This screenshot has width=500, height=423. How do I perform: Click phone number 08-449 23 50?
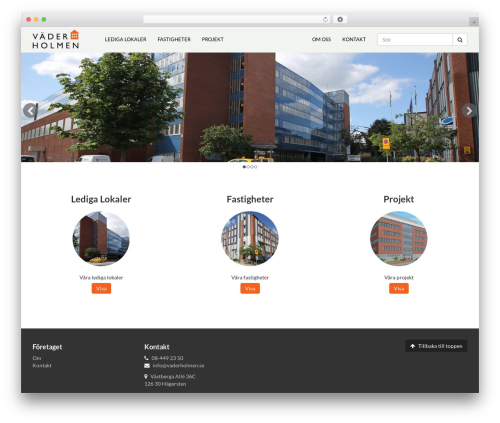(167, 358)
